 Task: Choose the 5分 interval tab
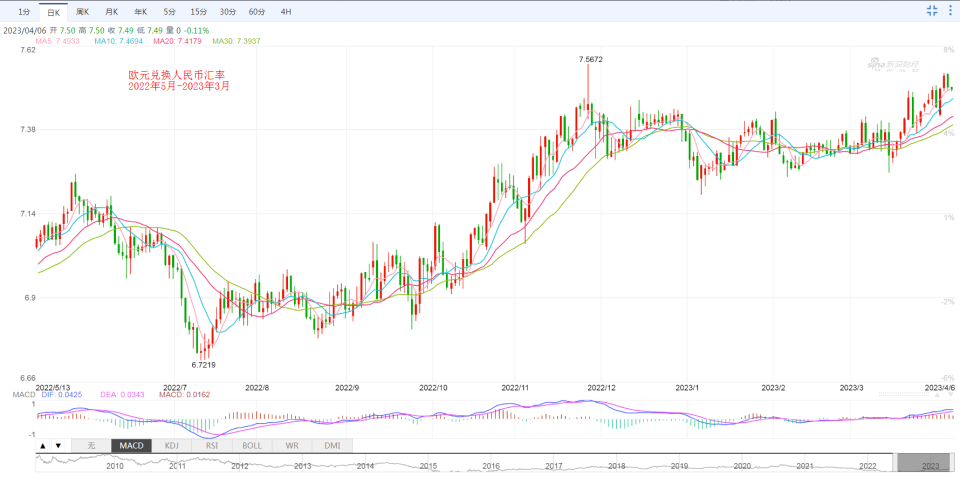pos(170,11)
